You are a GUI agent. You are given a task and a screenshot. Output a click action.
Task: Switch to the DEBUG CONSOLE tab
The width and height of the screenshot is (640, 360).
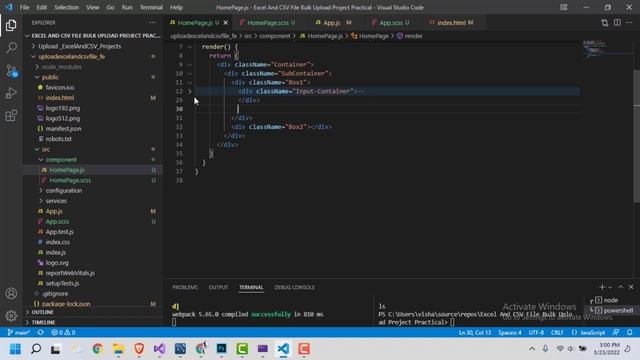294,287
